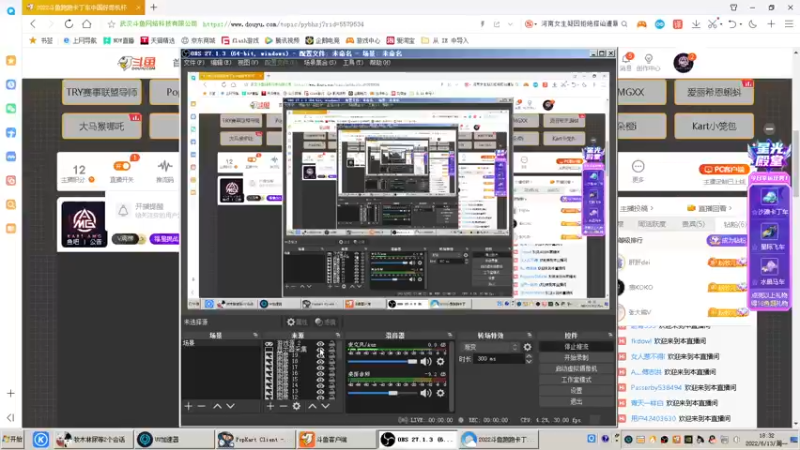Screen dimensions: 800x450
Task: Move scene down in OBS Scenes panel
Action: point(231,406)
